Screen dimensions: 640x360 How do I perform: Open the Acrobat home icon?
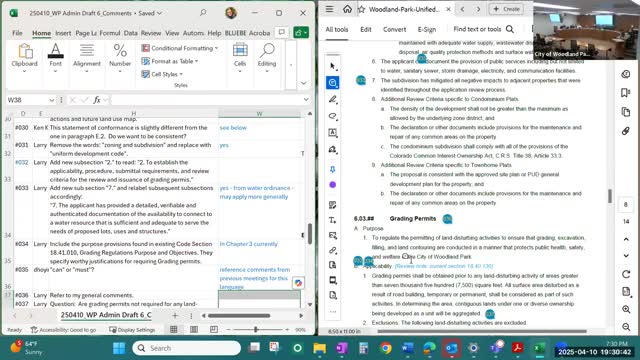[x=347, y=9]
